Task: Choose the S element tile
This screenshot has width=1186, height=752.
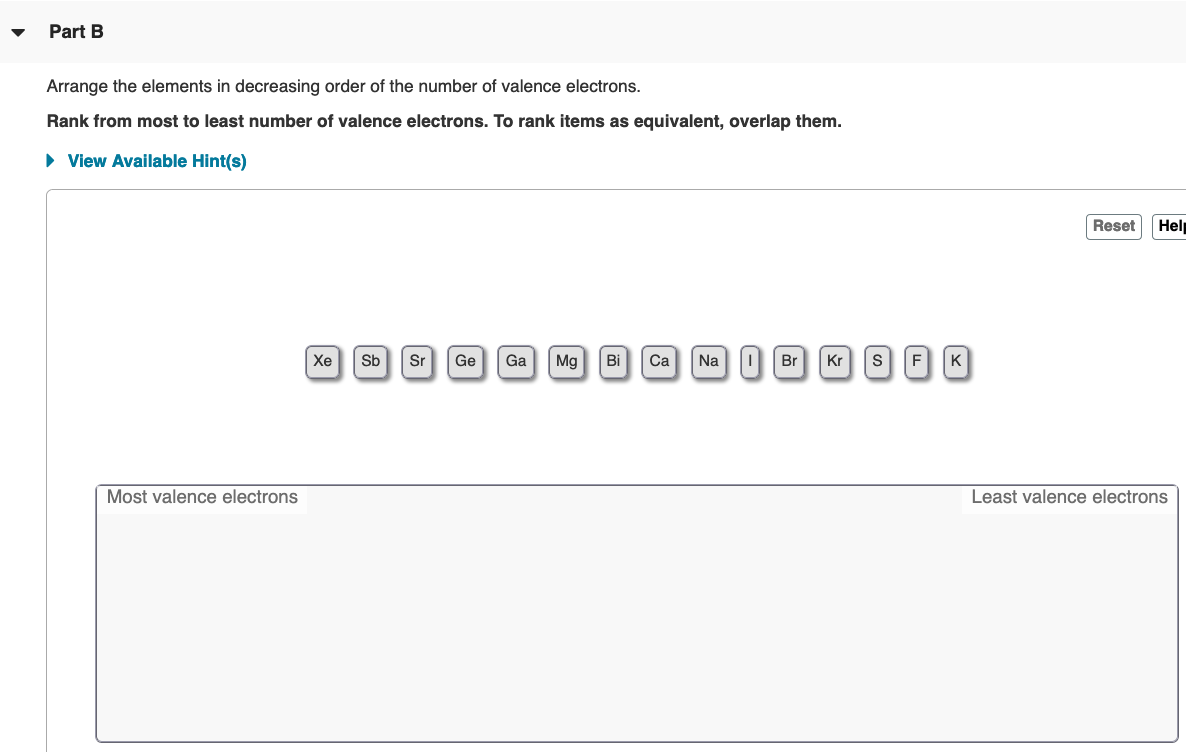Action: click(877, 361)
